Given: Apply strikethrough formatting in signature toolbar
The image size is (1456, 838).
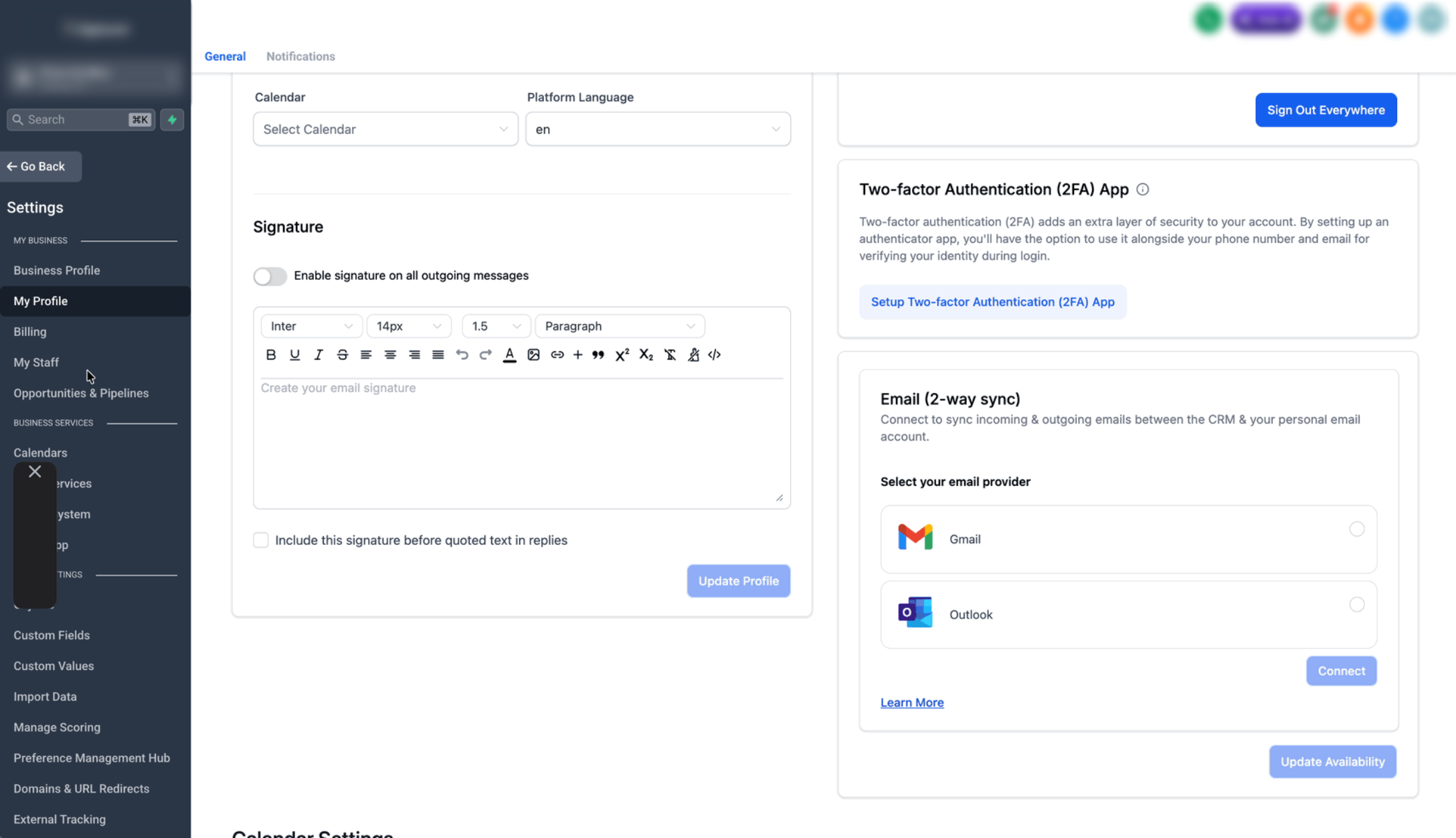Looking at the screenshot, I should click(342, 355).
